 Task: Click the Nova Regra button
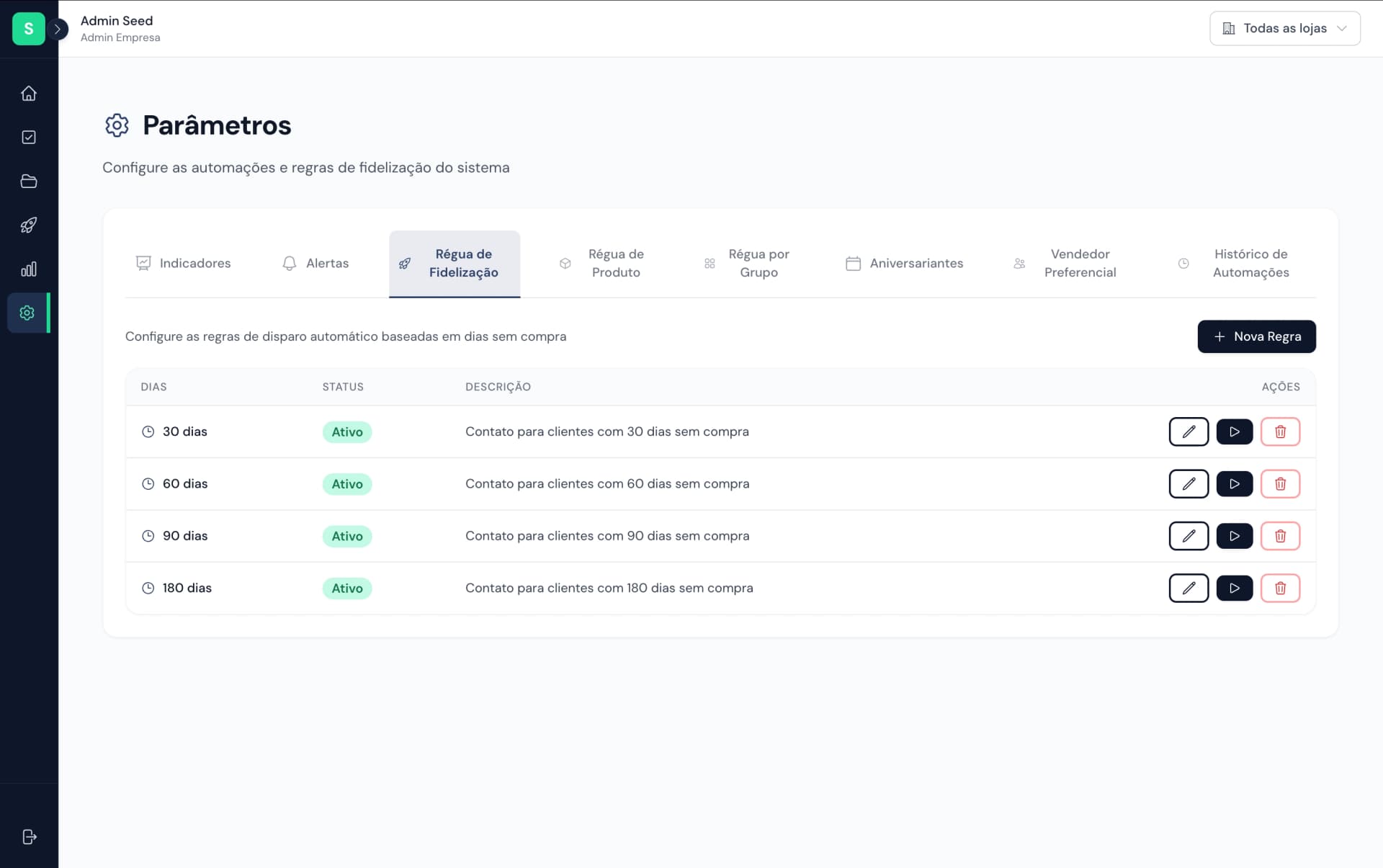(x=1256, y=336)
